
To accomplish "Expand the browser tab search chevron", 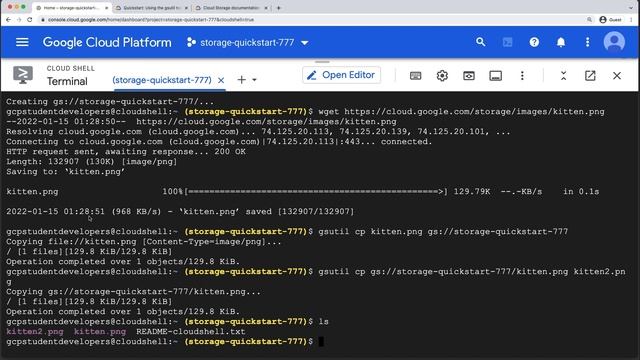I will [x=631, y=8].
